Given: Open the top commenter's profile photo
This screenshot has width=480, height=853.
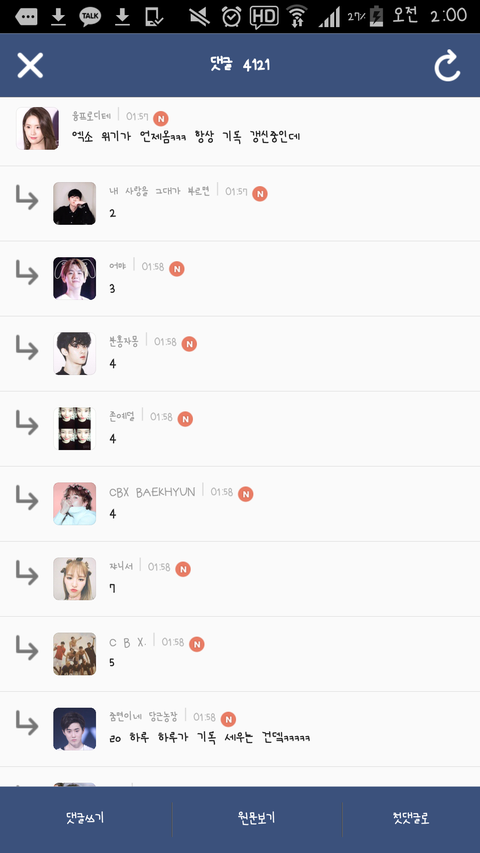Looking at the screenshot, I should [37, 128].
